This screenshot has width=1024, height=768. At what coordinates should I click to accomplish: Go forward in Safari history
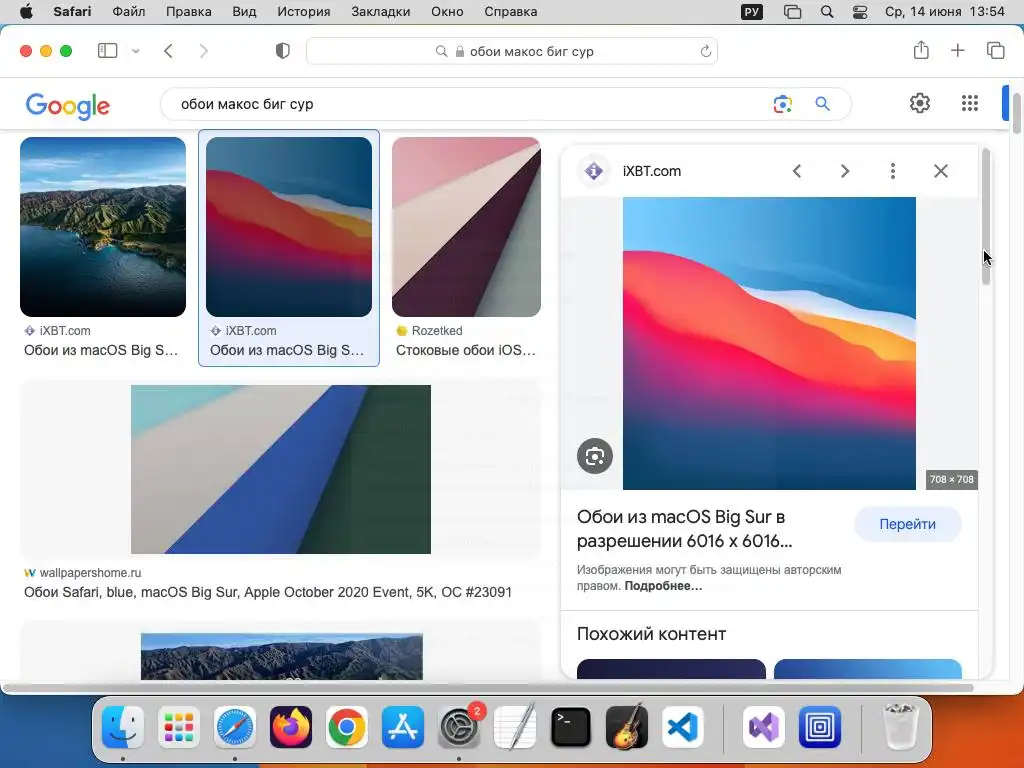[x=203, y=51]
